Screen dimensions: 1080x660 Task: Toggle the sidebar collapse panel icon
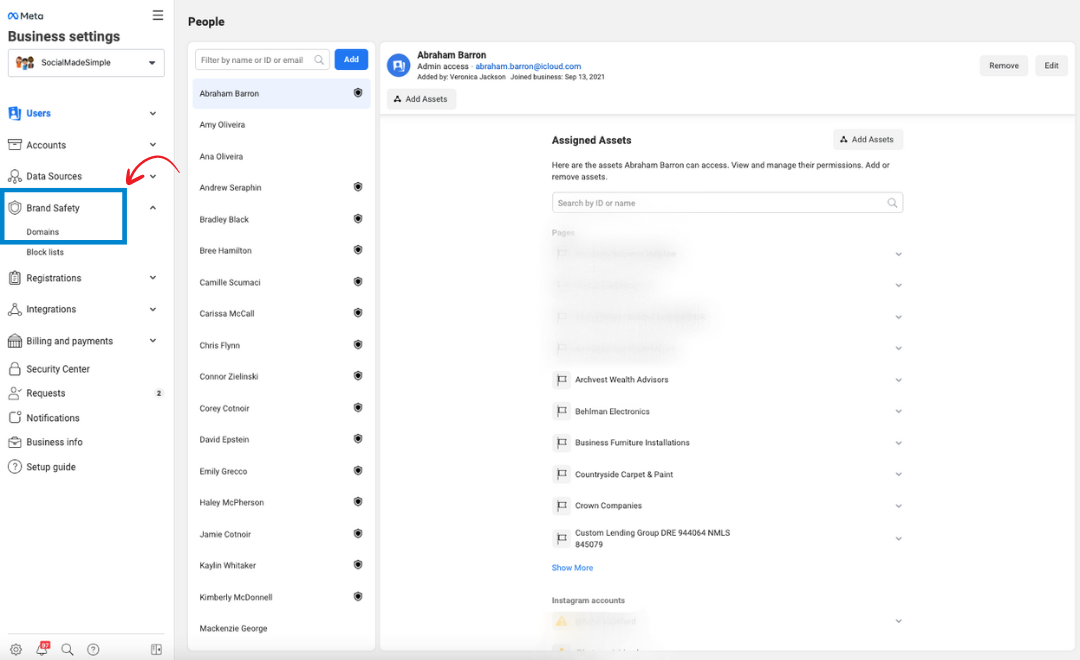pyautogui.click(x=156, y=649)
